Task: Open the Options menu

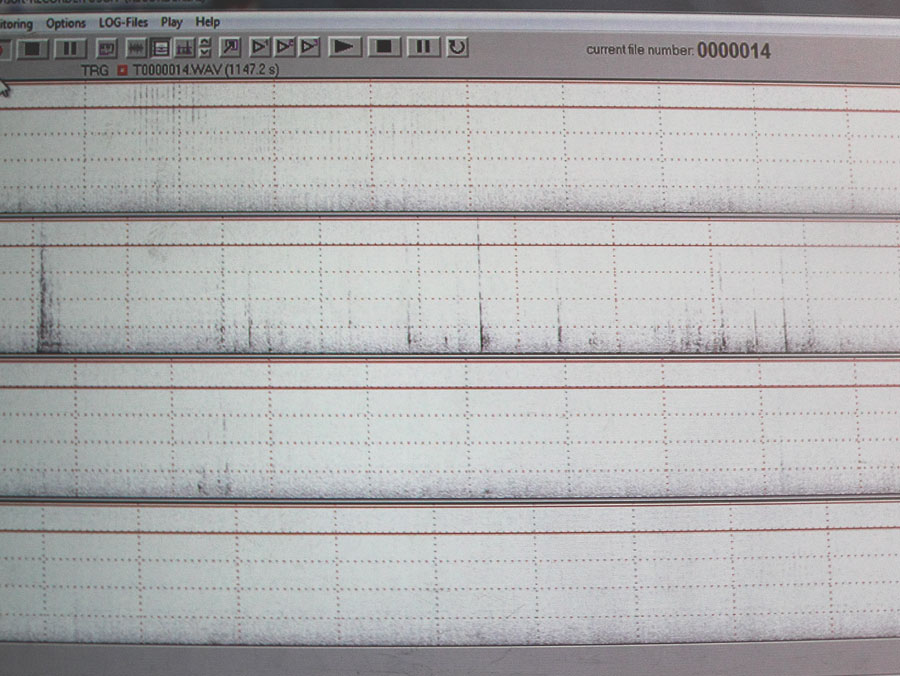Action: (x=65, y=24)
